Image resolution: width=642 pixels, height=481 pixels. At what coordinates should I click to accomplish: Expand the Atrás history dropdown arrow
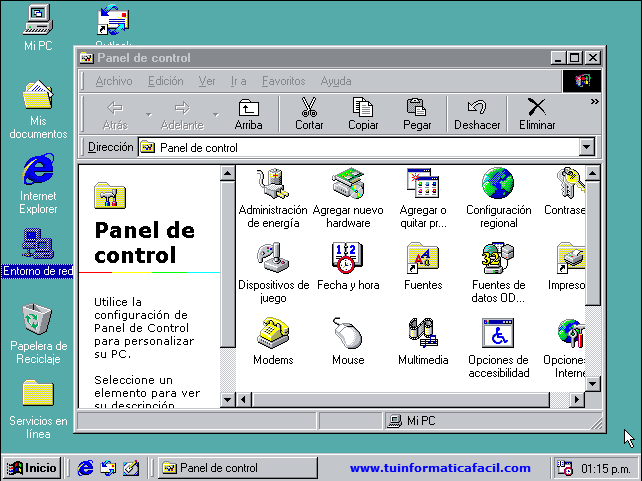149,115
